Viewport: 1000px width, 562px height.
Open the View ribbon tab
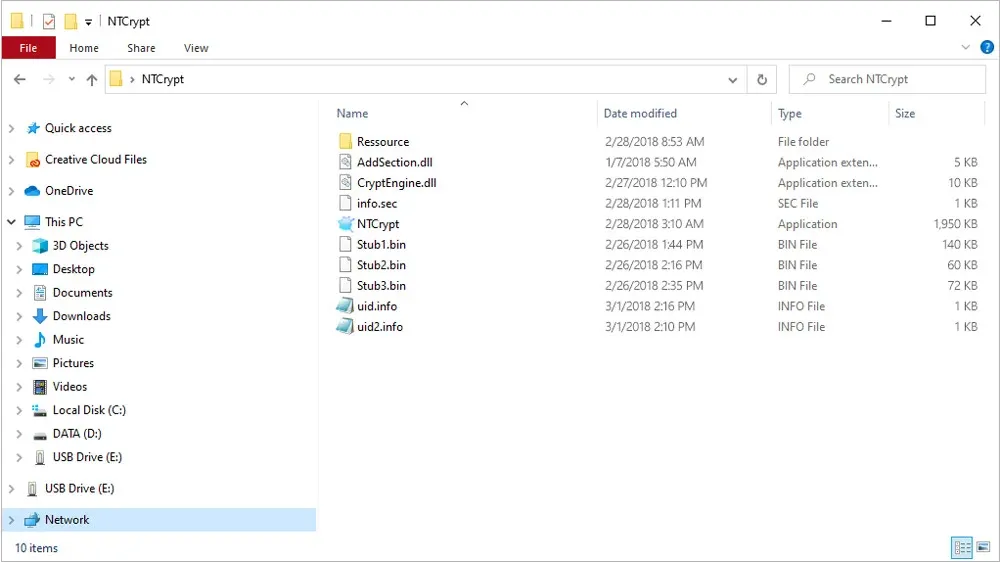(196, 48)
